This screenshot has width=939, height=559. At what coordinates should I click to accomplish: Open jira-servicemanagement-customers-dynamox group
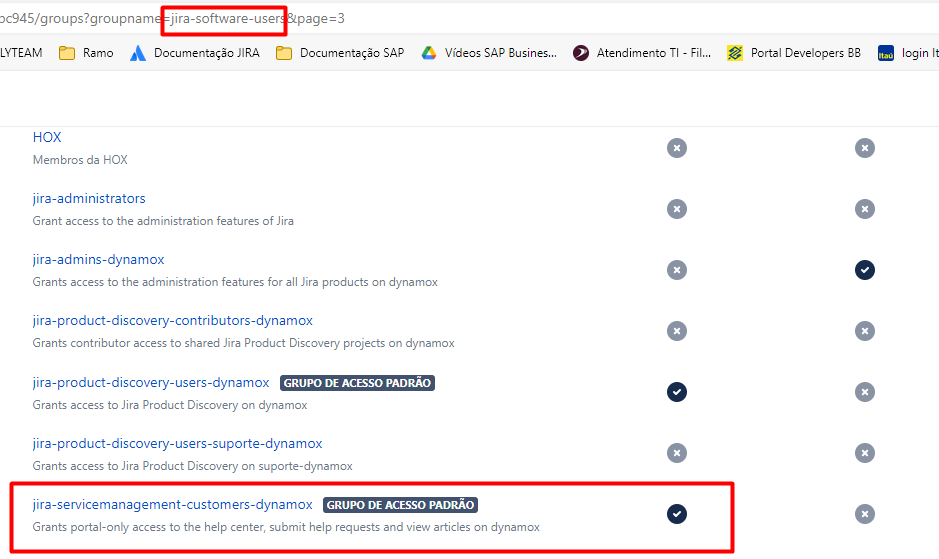(172, 504)
